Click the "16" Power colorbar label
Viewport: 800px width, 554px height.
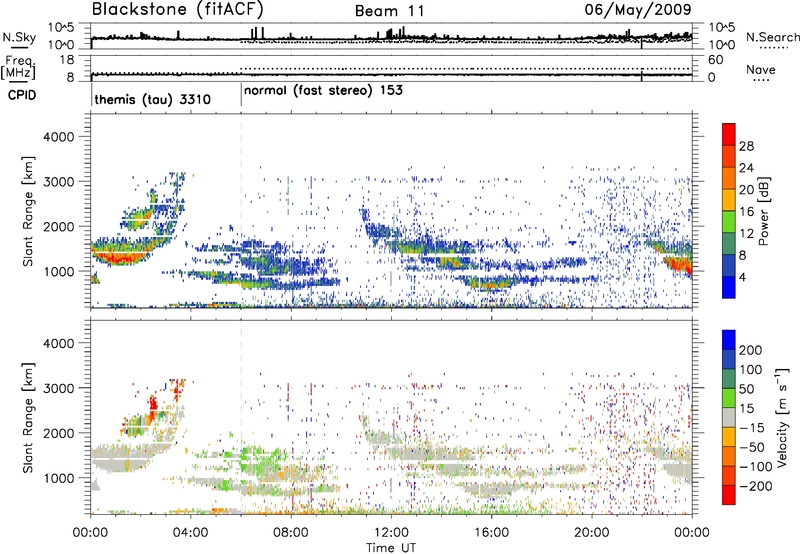[x=746, y=212]
